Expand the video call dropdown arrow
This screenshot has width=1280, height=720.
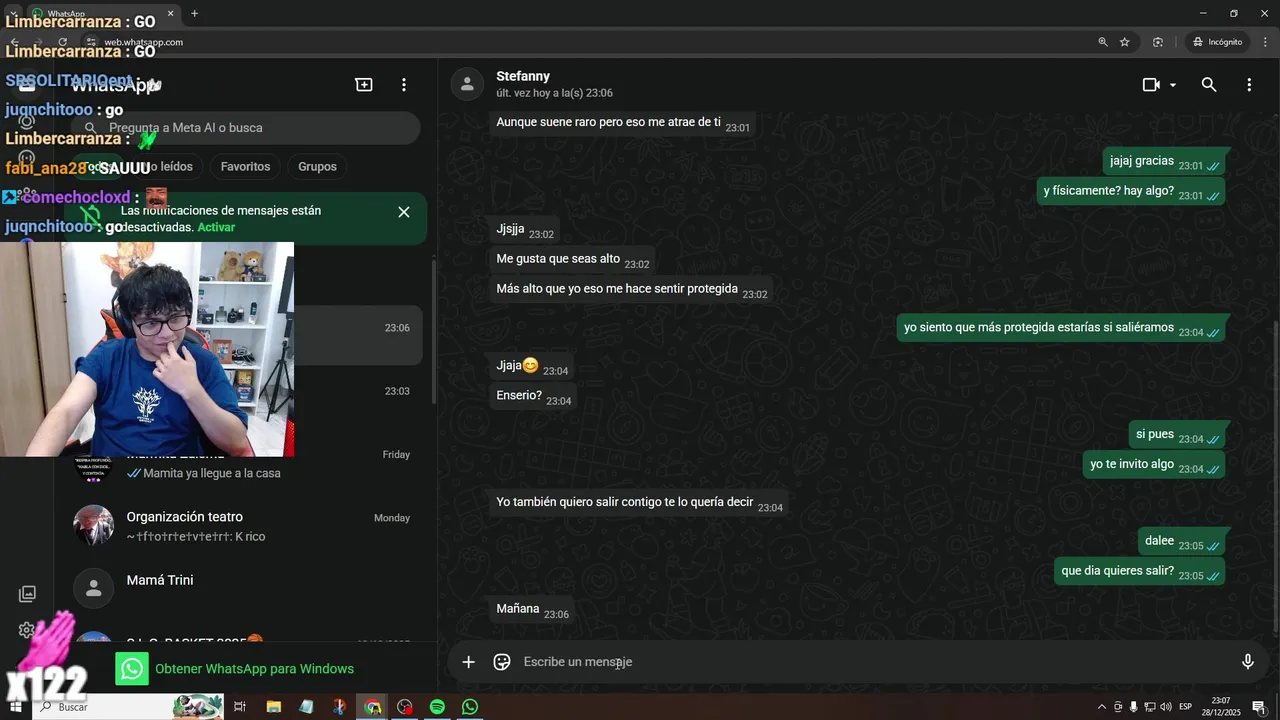coord(1173,85)
